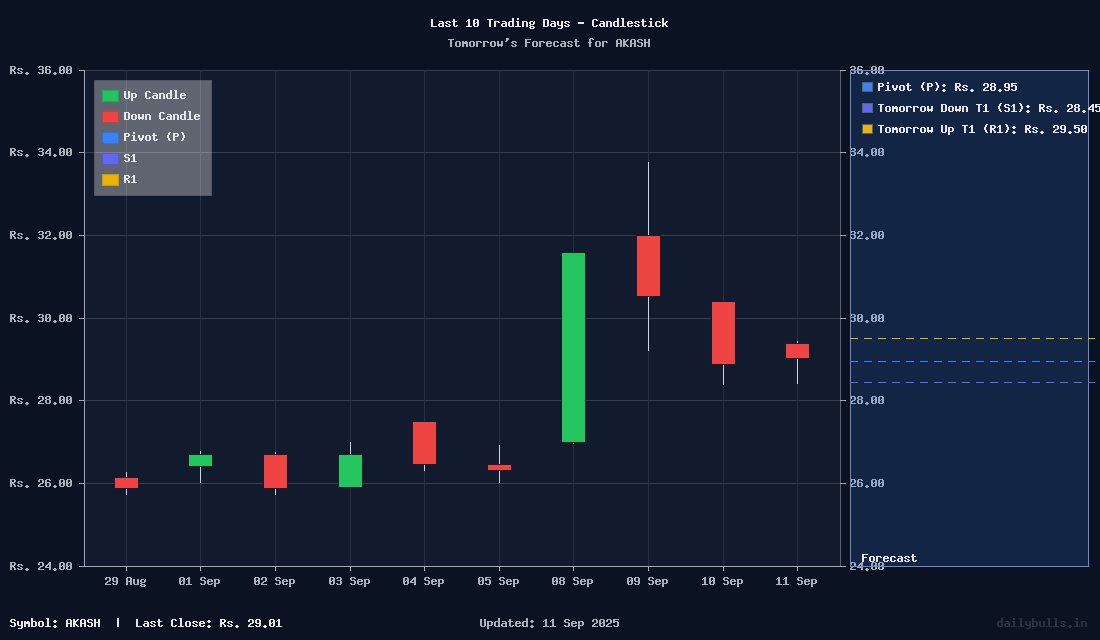Click the '34.00' right axis label
Screen dimensions: 1100x640
(x=867, y=152)
